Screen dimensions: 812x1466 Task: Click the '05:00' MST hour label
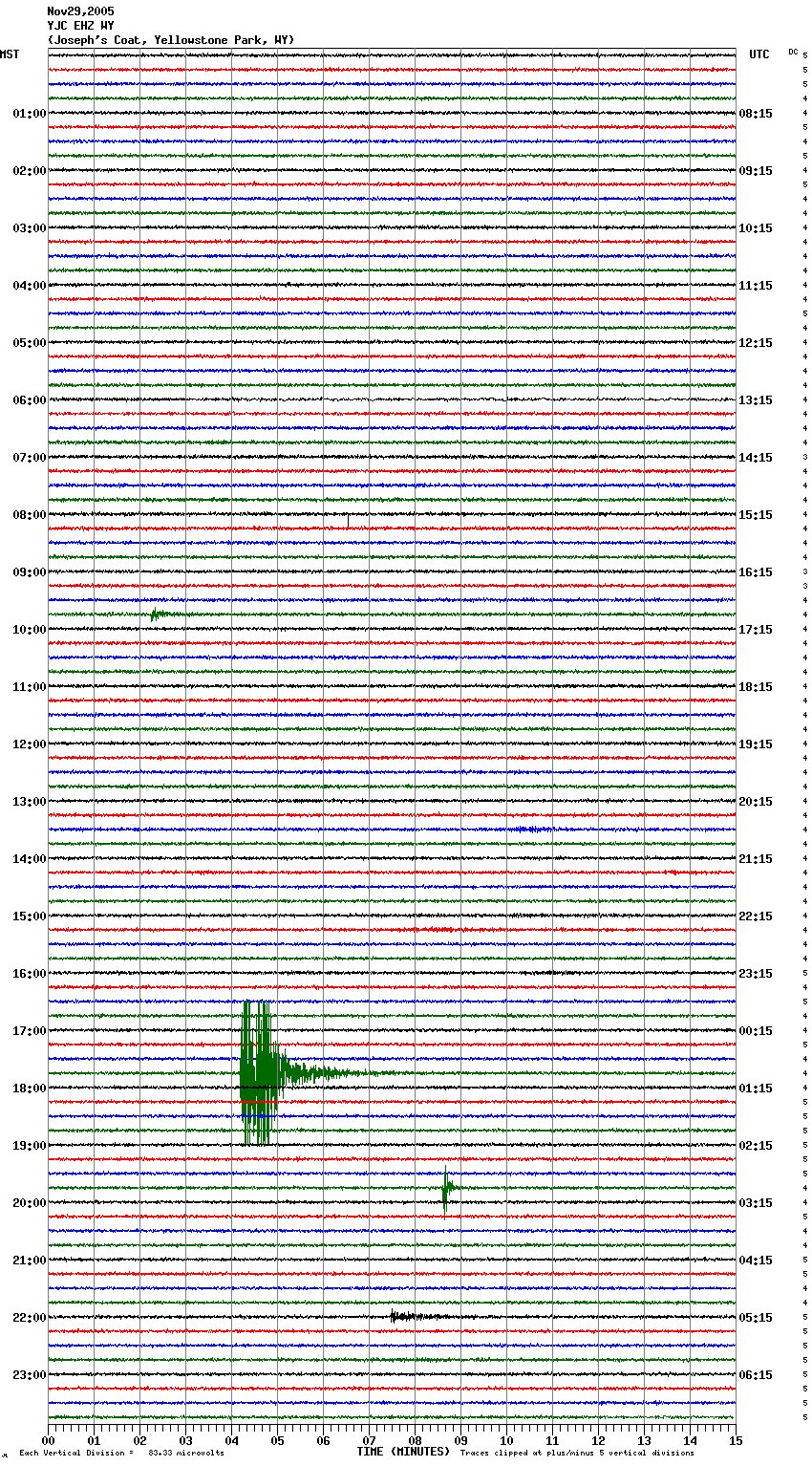tap(29, 343)
